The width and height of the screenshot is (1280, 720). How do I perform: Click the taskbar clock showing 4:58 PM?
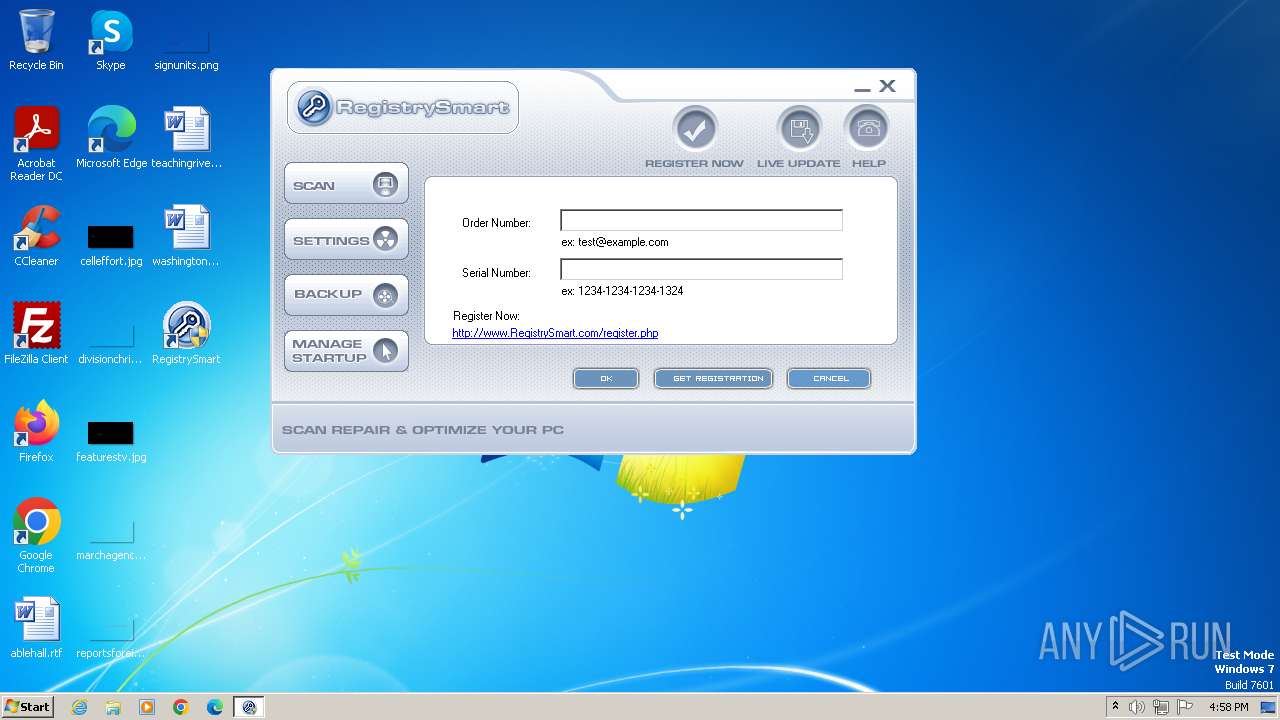(1229, 707)
